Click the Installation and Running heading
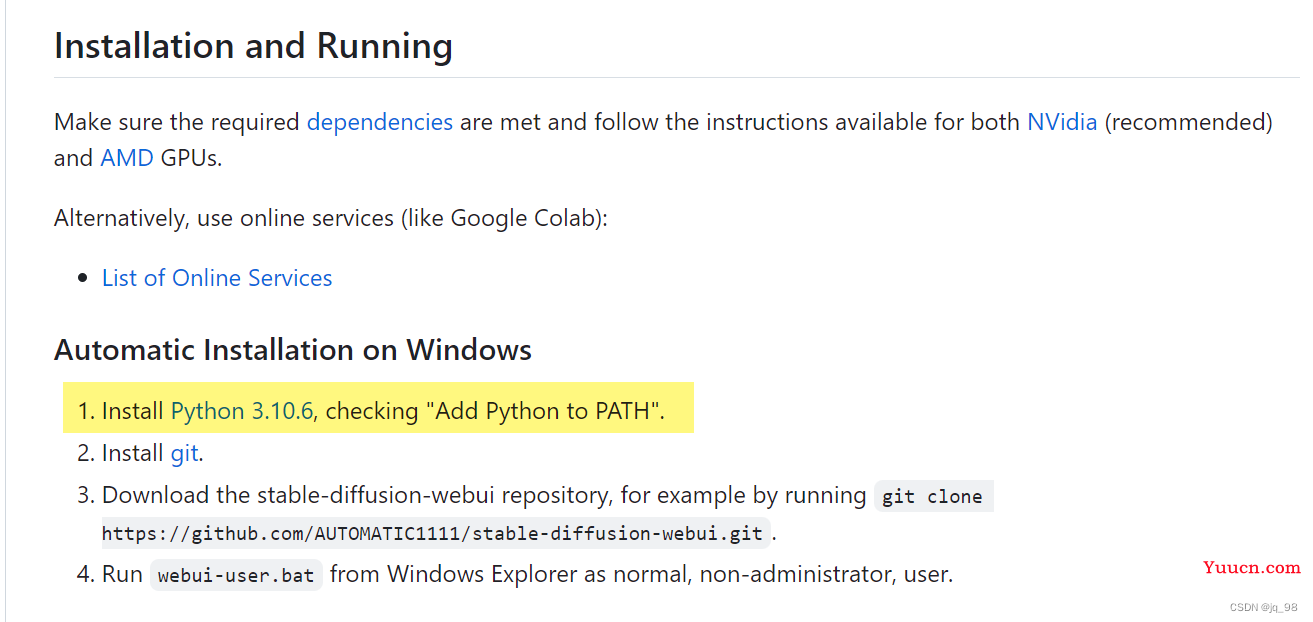 pyautogui.click(x=253, y=46)
